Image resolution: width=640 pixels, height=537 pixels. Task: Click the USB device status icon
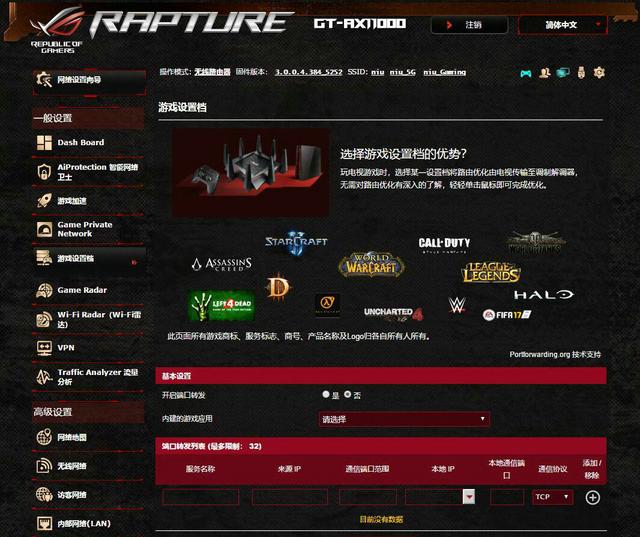(x=581, y=73)
